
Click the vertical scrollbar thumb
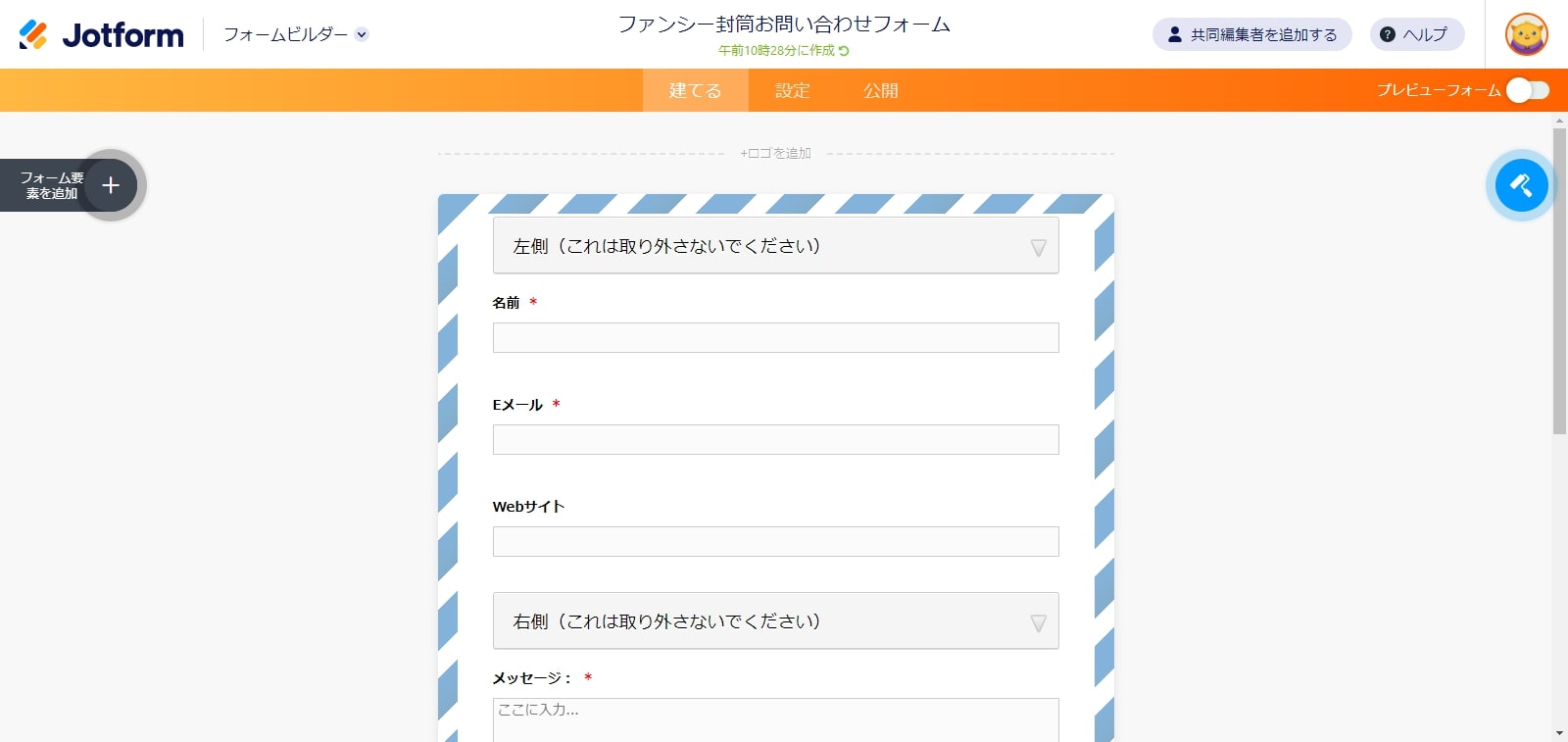pyautogui.click(x=1559, y=279)
